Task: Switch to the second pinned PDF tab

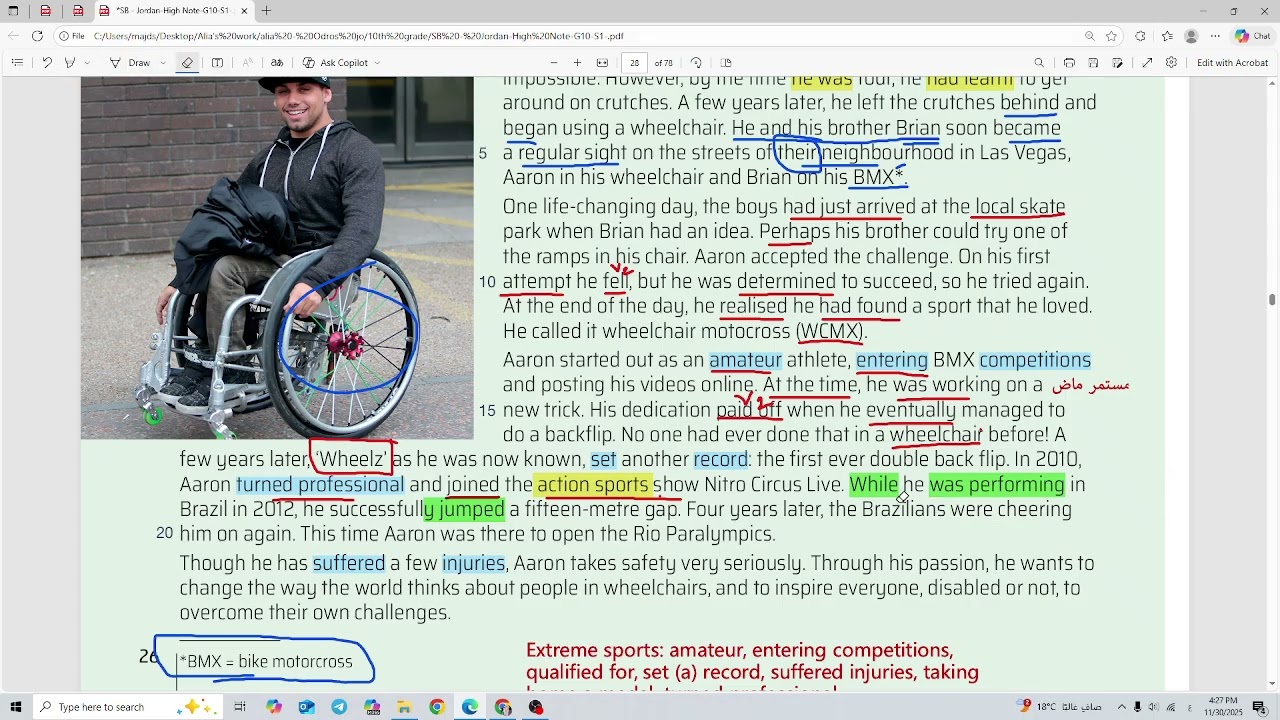Action: click(78, 11)
